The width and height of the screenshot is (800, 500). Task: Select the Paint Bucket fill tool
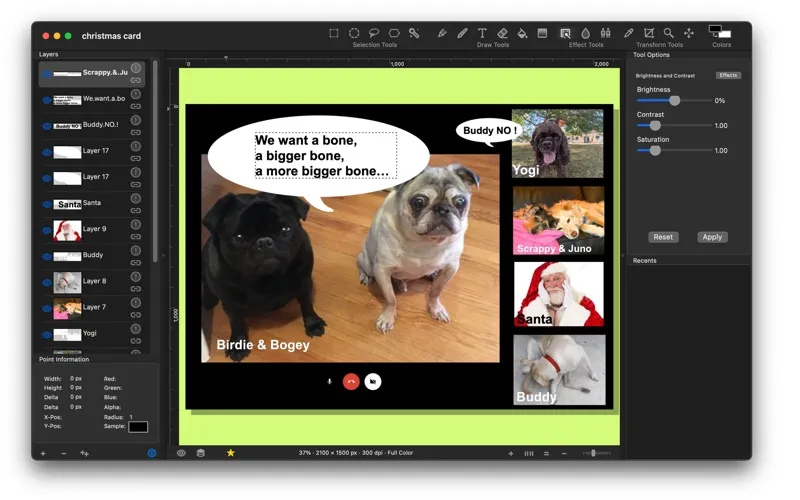[522, 33]
